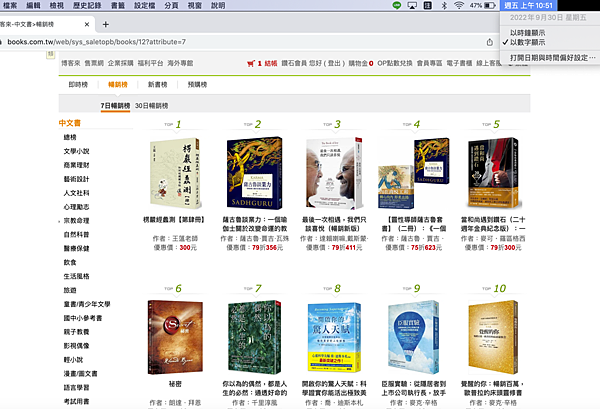Switch to the 即時榜 tab
This screenshot has height=409, width=600.
(78, 85)
